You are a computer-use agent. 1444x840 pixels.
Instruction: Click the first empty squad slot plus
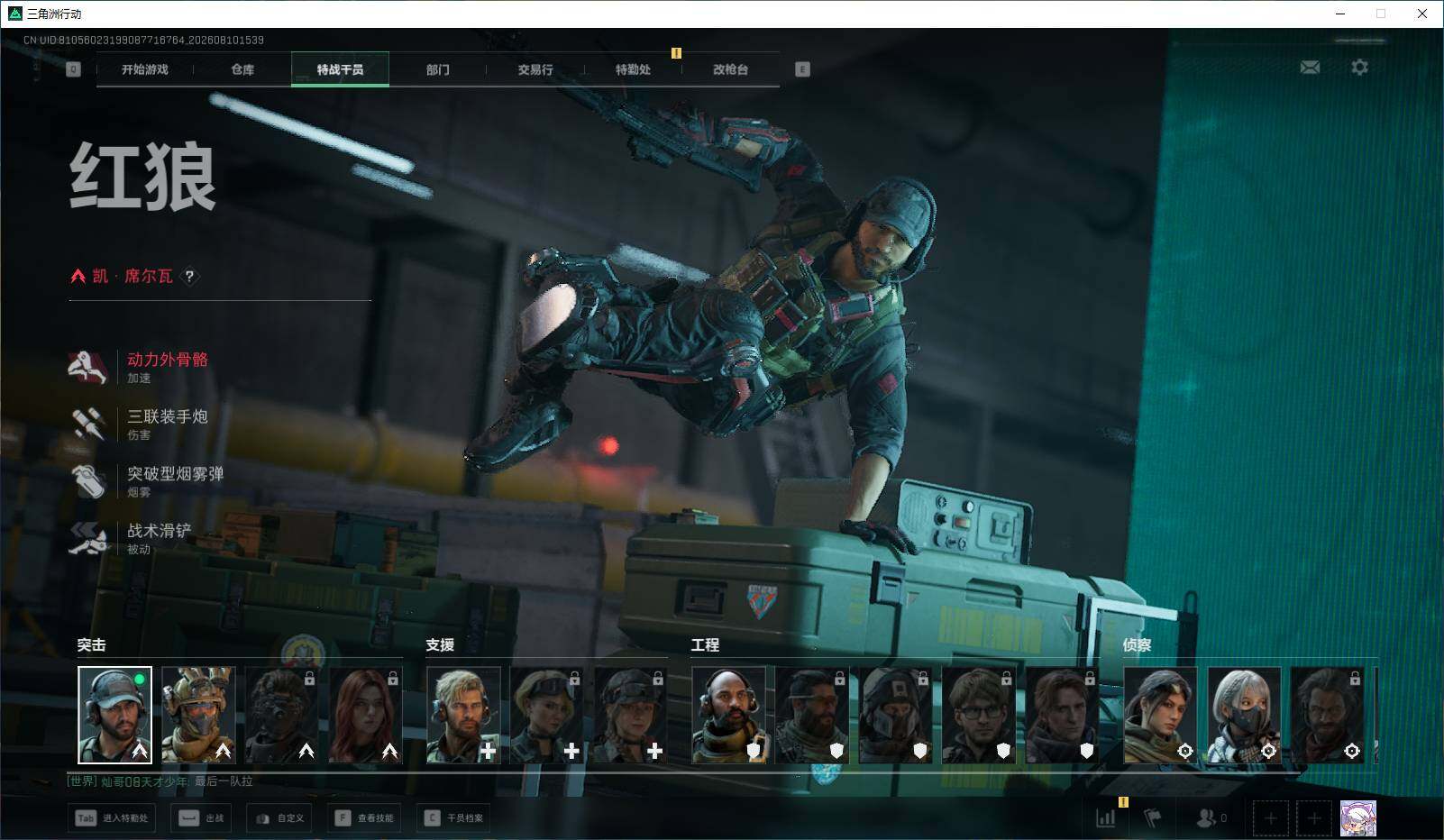tap(1270, 818)
